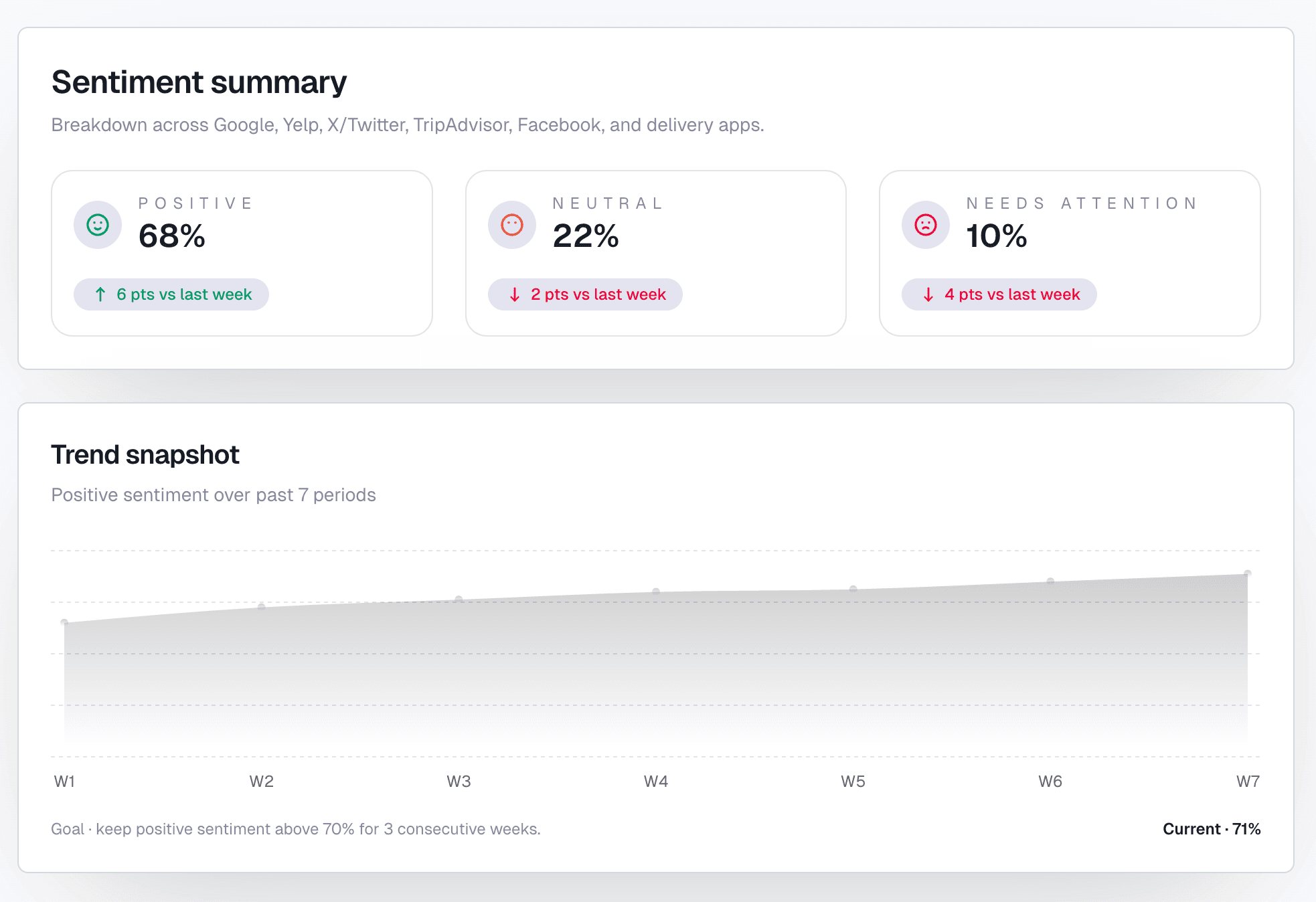This screenshot has width=1316, height=902.
Task: Select the W7 axis label
Action: [x=1248, y=781]
